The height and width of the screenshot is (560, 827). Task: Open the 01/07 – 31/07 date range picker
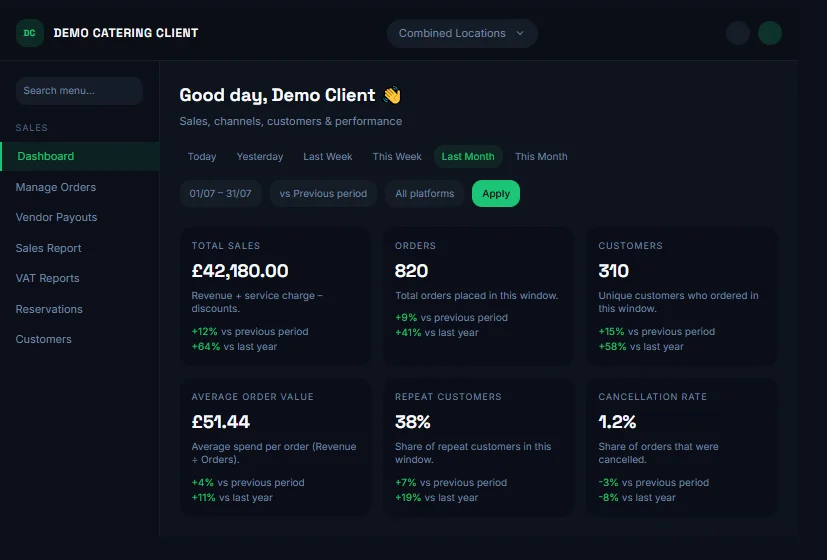[220, 194]
